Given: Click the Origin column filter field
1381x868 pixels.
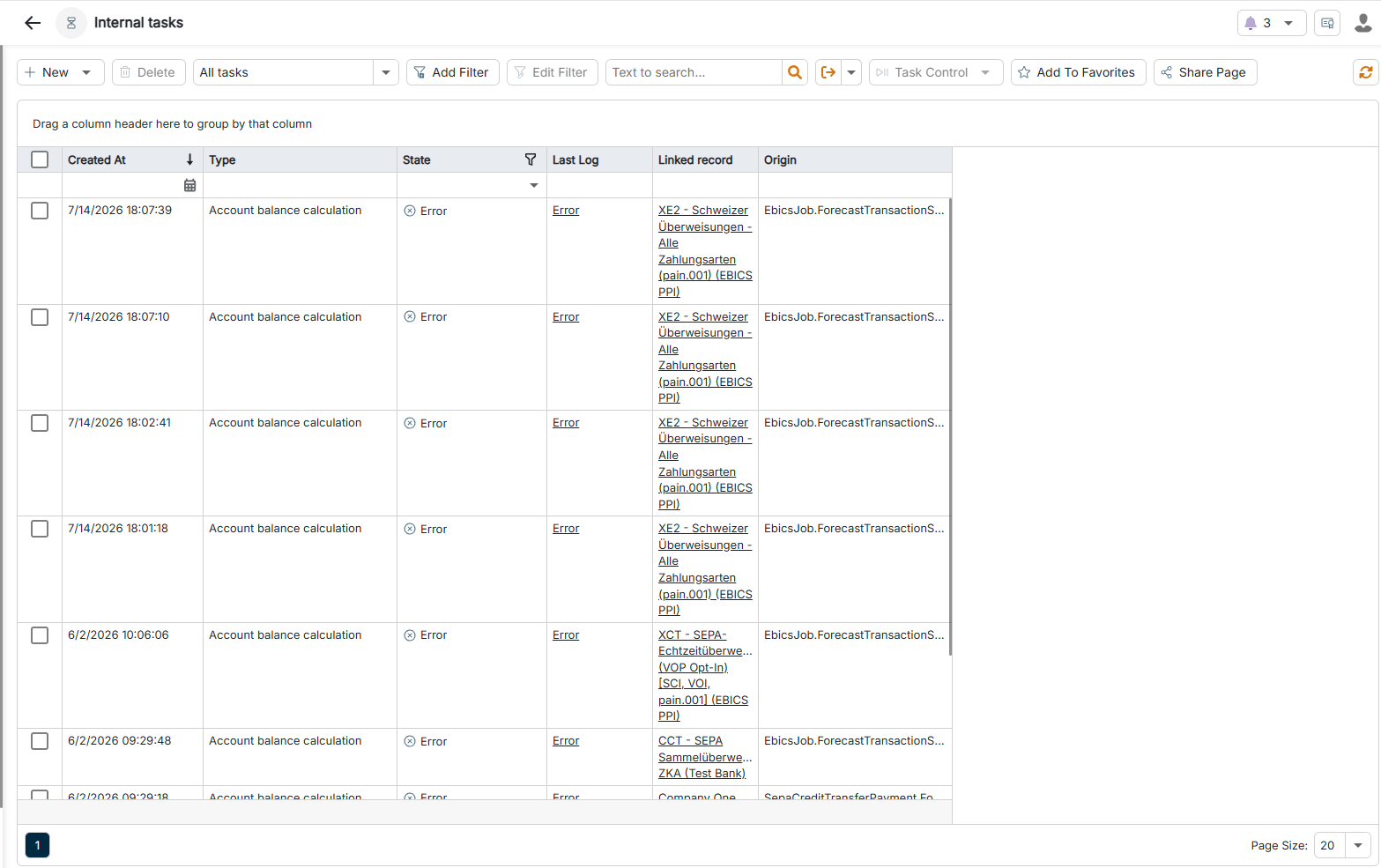Looking at the screenshot, I should [855, 185].
